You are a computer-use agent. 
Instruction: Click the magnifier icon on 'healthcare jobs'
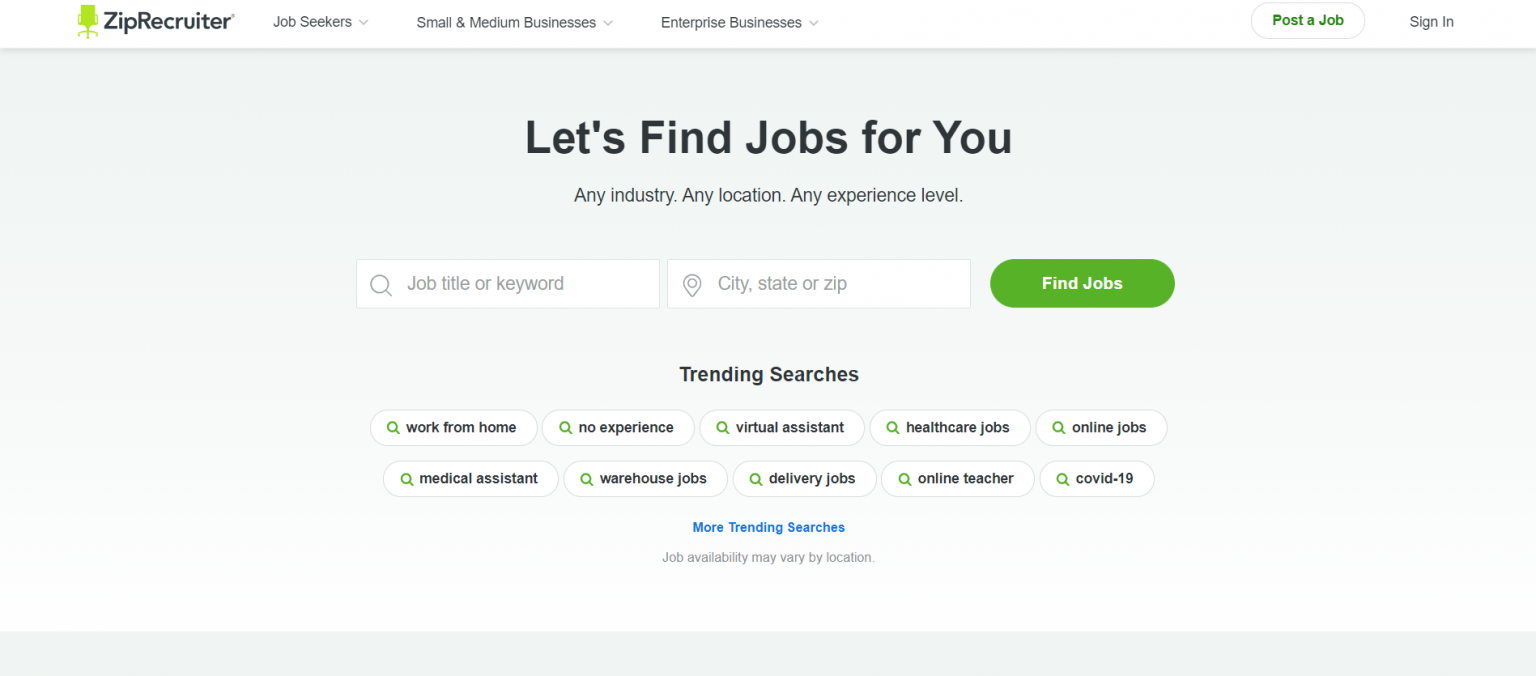tap(891, 427)
